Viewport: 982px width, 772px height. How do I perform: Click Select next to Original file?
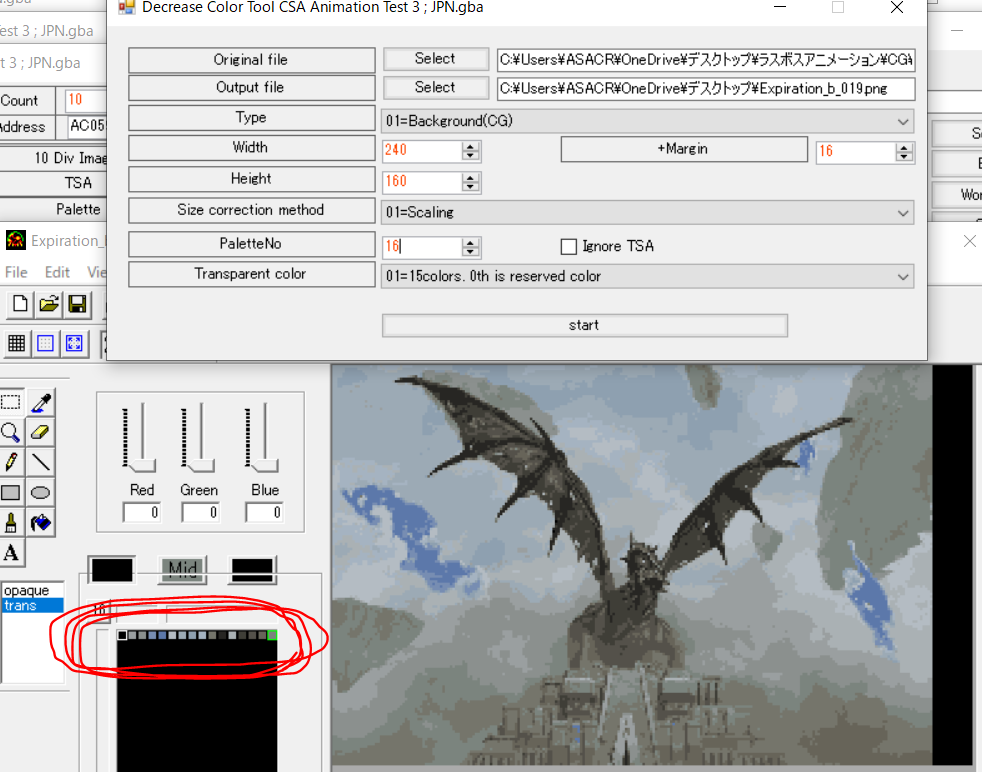(436, 58)
